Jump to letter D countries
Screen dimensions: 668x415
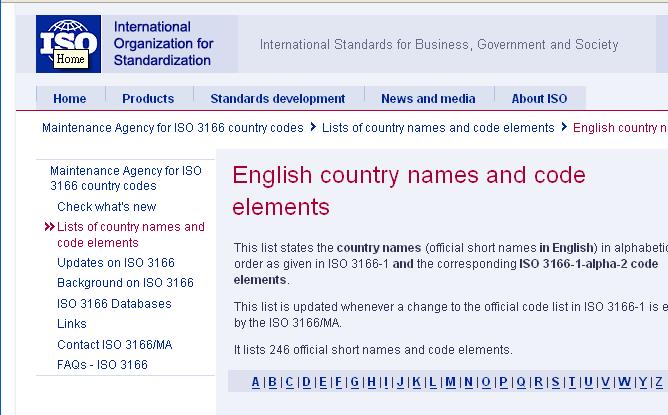306,382
